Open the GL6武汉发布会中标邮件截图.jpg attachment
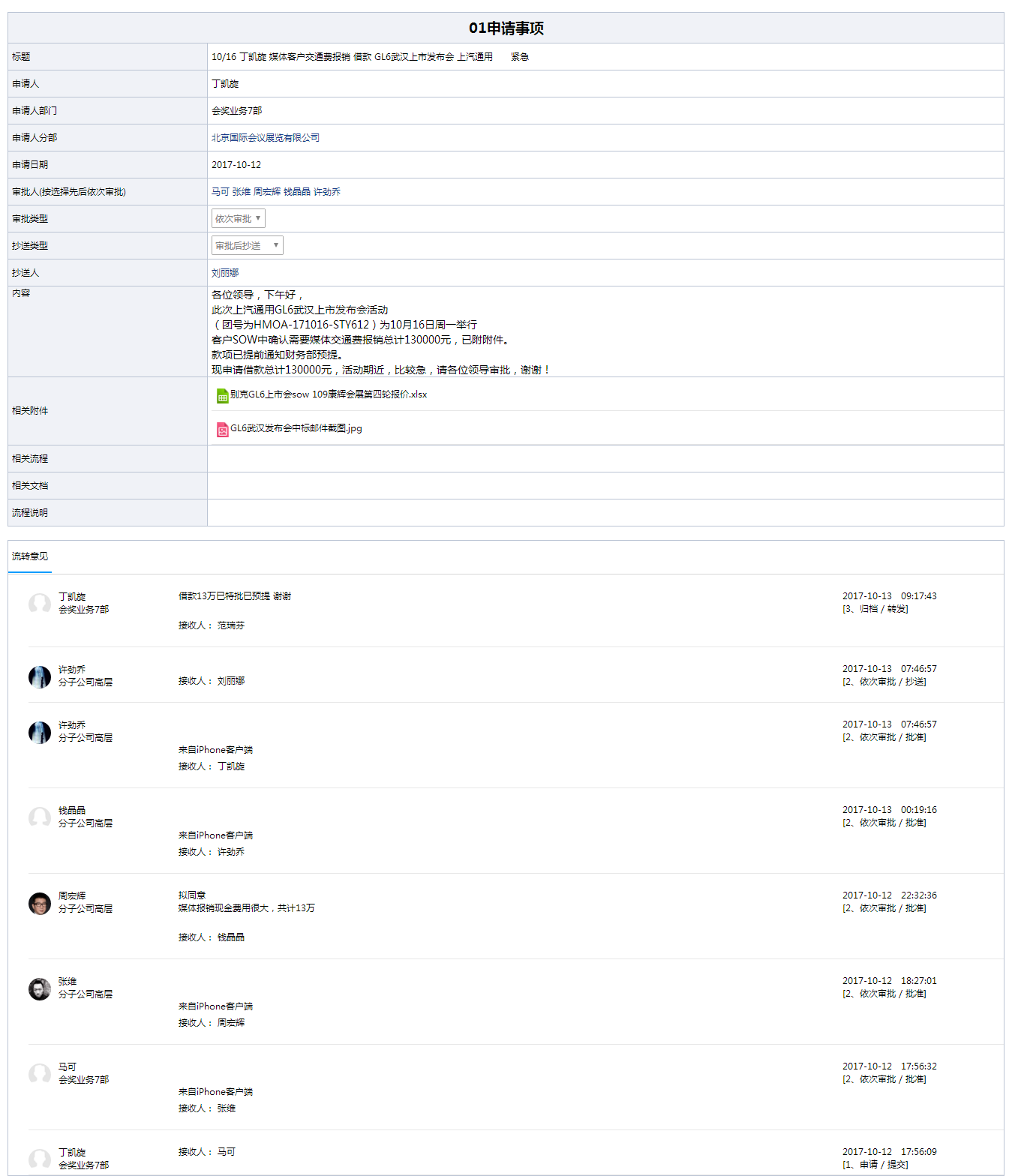Viewport: 1012px width, 1176px height. pos(296,428)
